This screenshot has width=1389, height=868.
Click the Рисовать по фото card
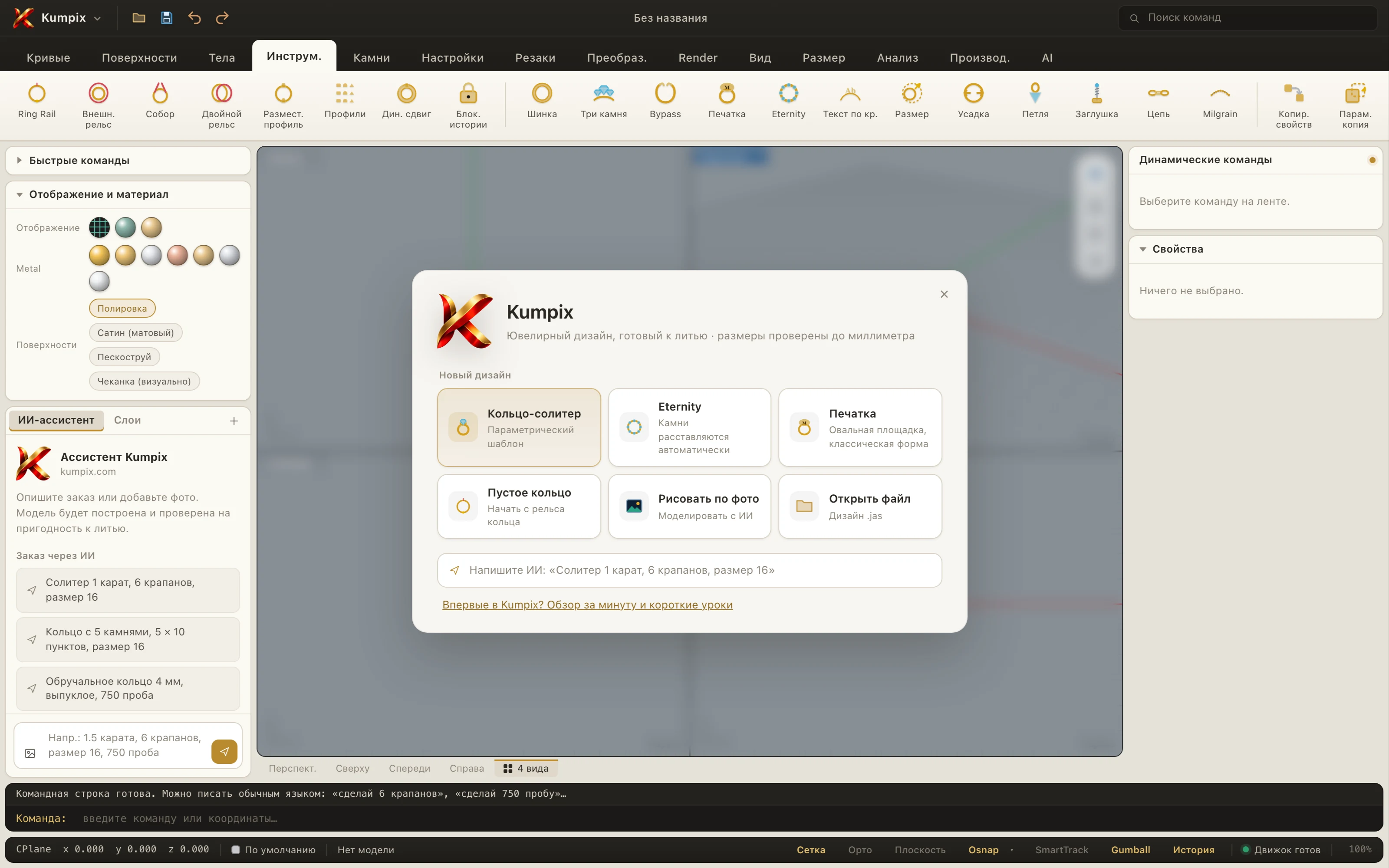(x=689, y=506)
